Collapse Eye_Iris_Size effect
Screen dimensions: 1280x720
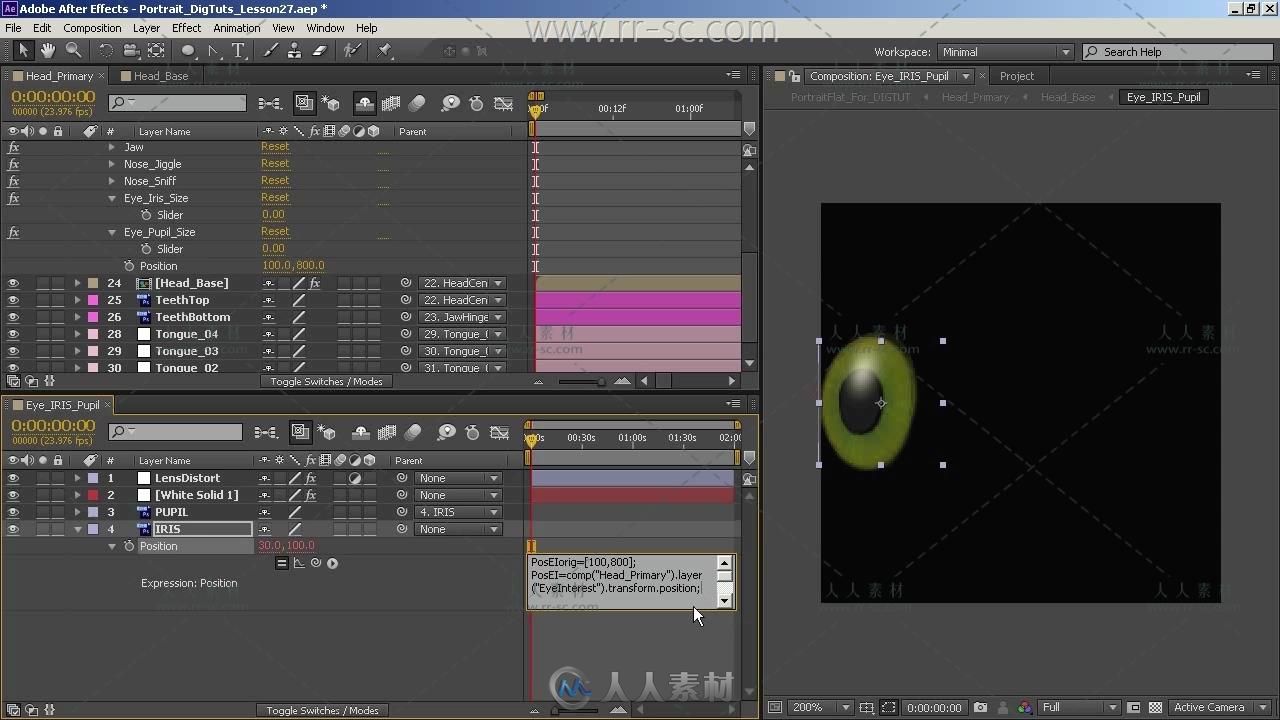point(112,198)
